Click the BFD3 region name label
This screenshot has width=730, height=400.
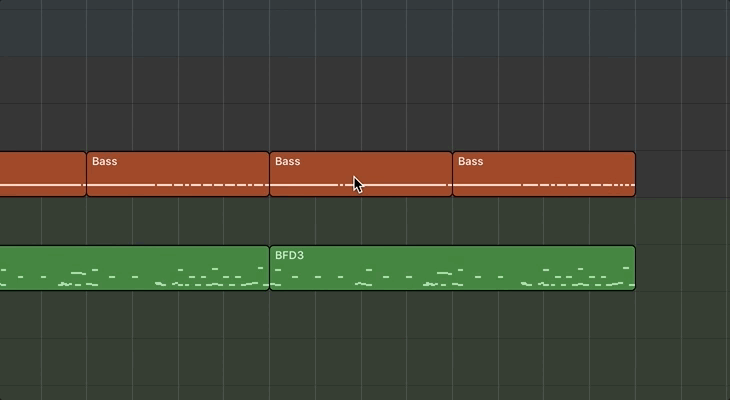point(289,255)
